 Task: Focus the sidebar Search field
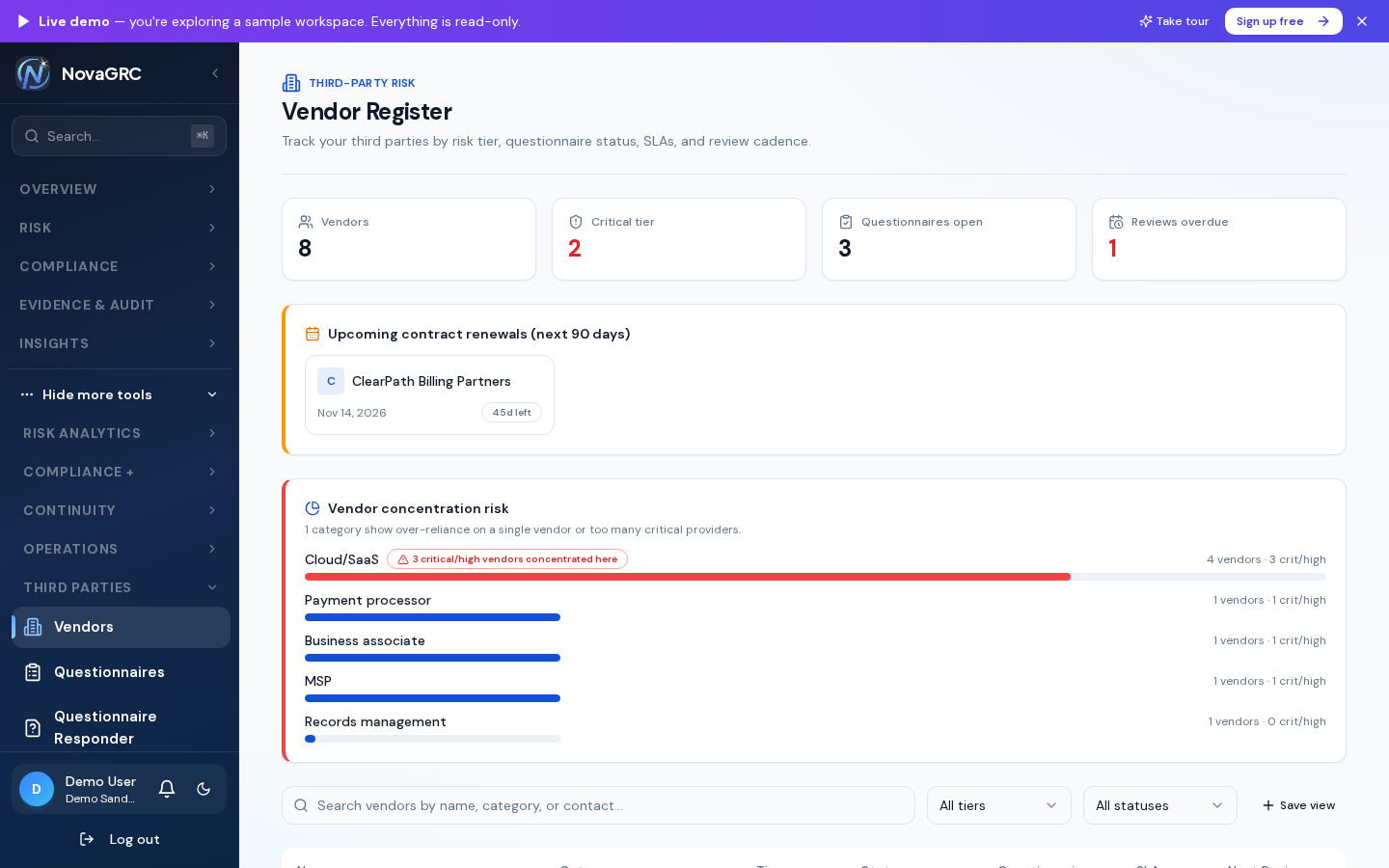tap(119, 136)
